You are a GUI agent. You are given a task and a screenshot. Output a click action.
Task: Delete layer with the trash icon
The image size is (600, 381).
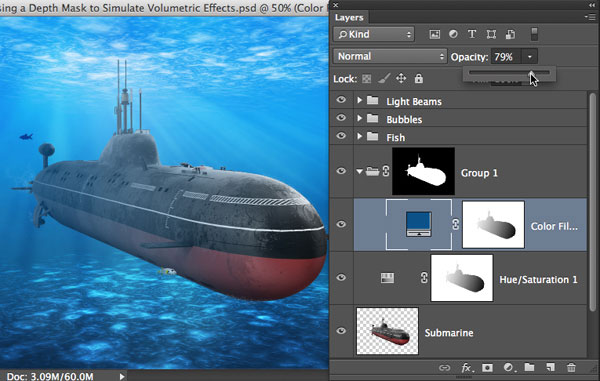[x=571, y=368]
